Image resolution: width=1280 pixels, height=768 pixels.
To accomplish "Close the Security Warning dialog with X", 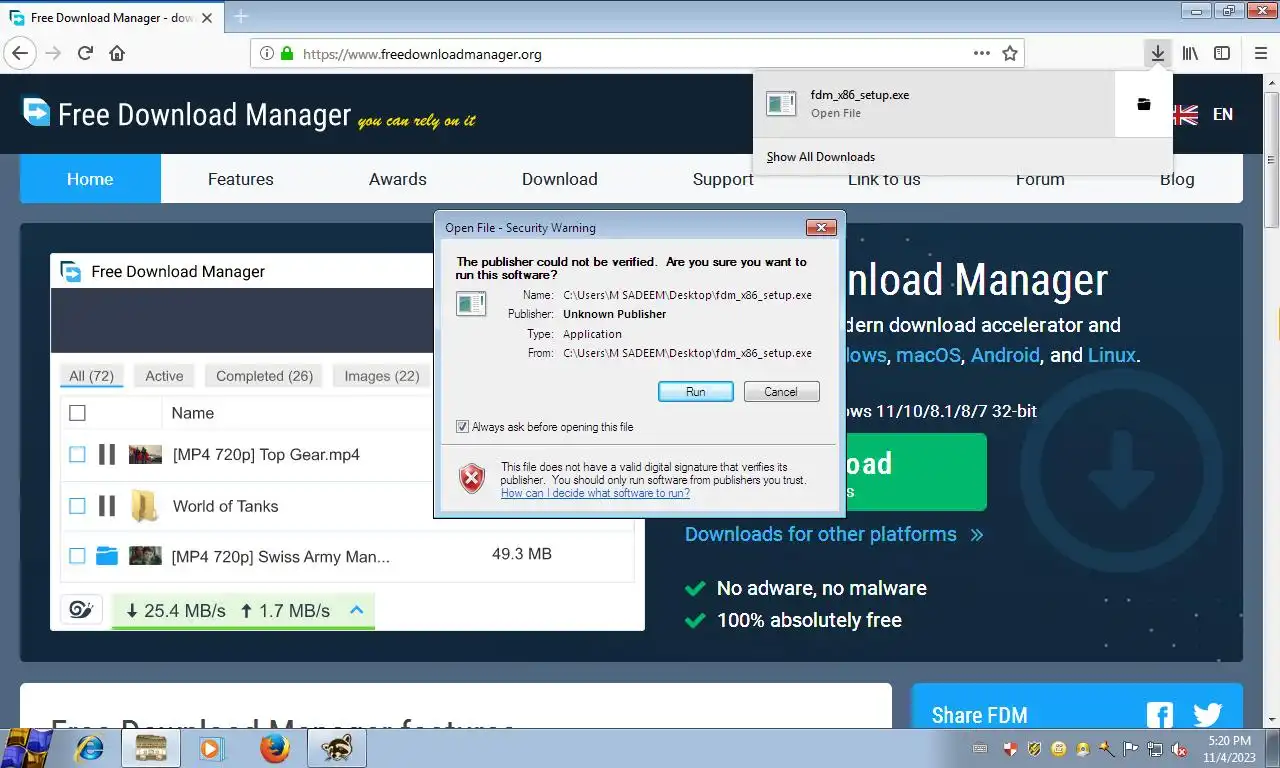I will tap(821, 227).
